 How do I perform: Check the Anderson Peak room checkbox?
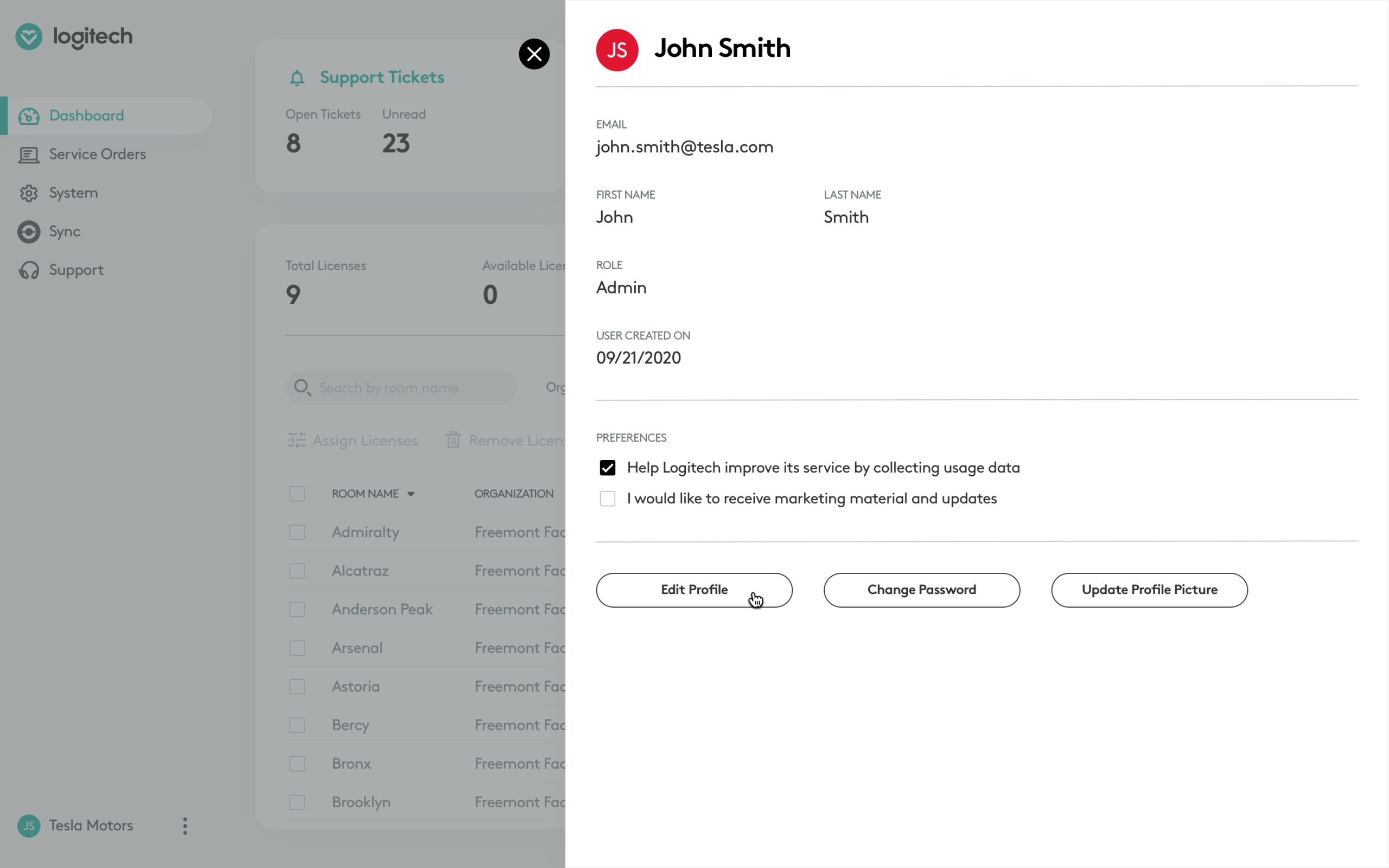coord(297,609)
